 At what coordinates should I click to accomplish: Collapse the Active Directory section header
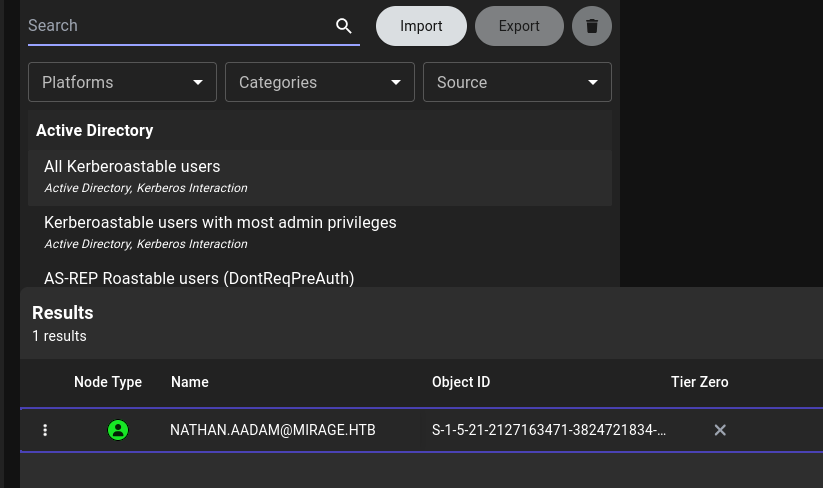pyautogui.click(x=95, y=130)
